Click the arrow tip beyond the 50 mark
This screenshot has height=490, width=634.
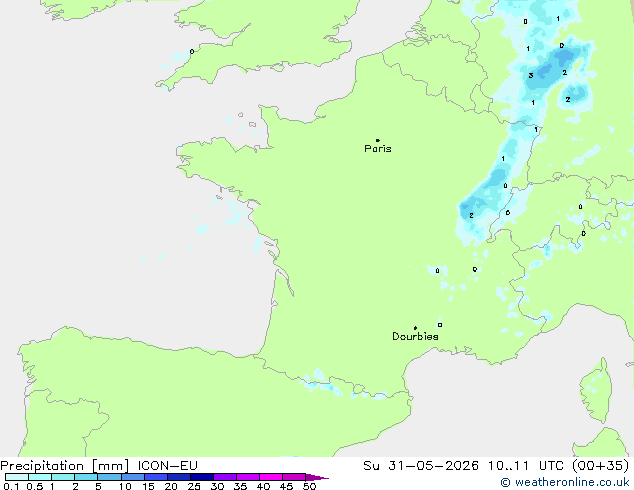tap(317, 477)
